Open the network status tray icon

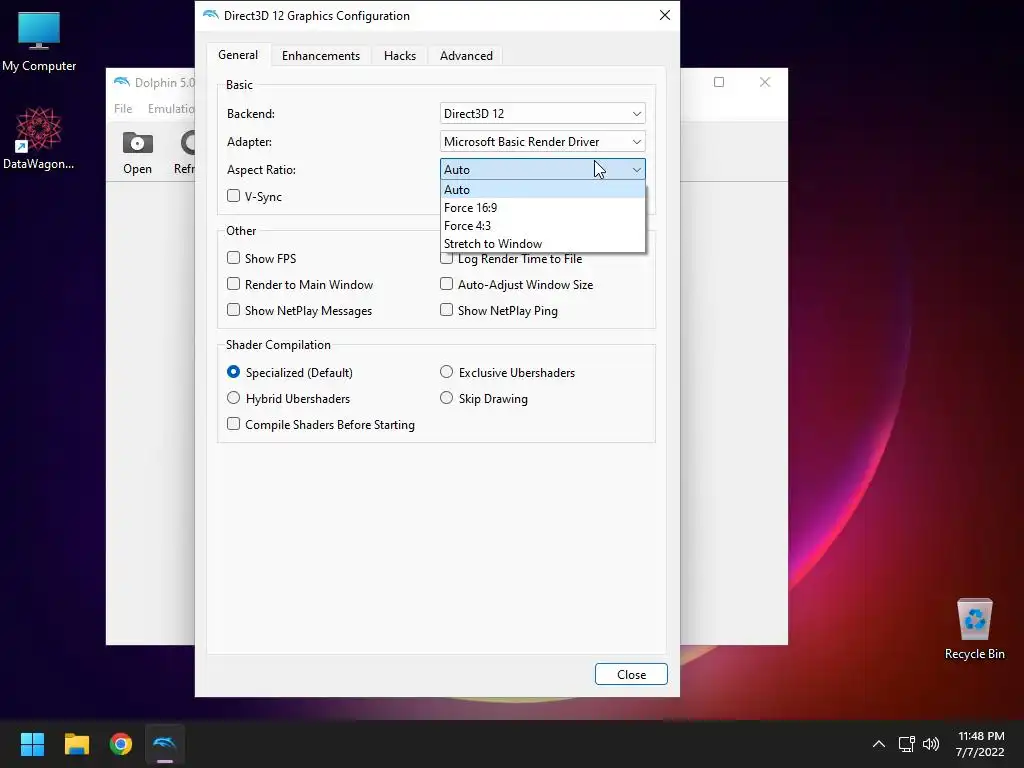click(906, 744)
